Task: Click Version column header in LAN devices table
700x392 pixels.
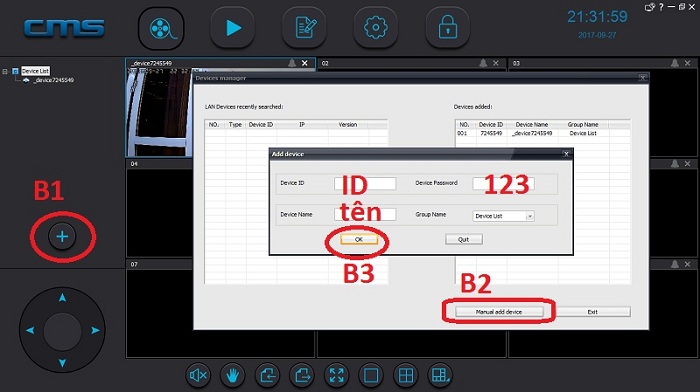Action: 348,125
